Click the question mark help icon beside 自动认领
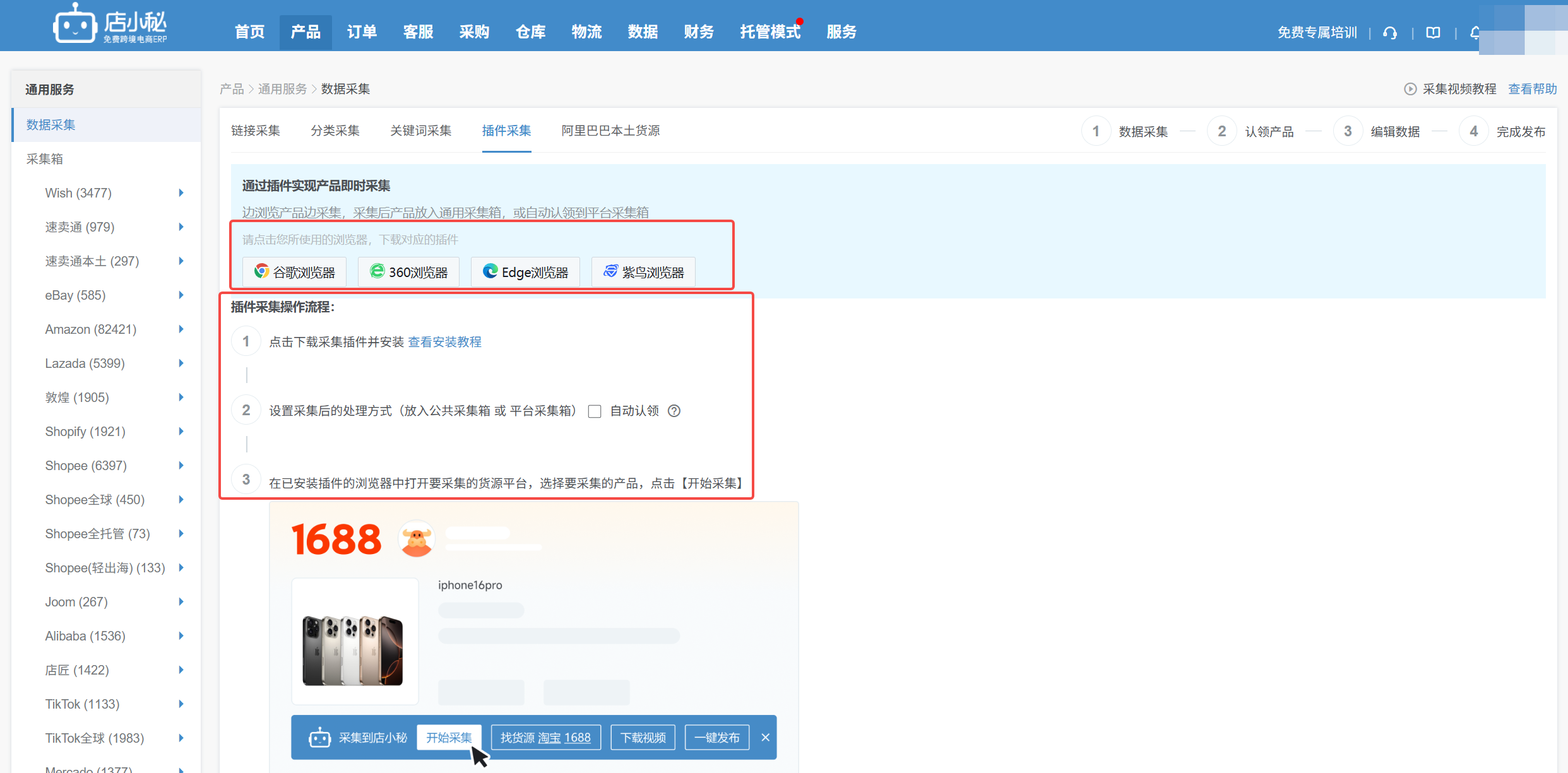 point(674,411)
